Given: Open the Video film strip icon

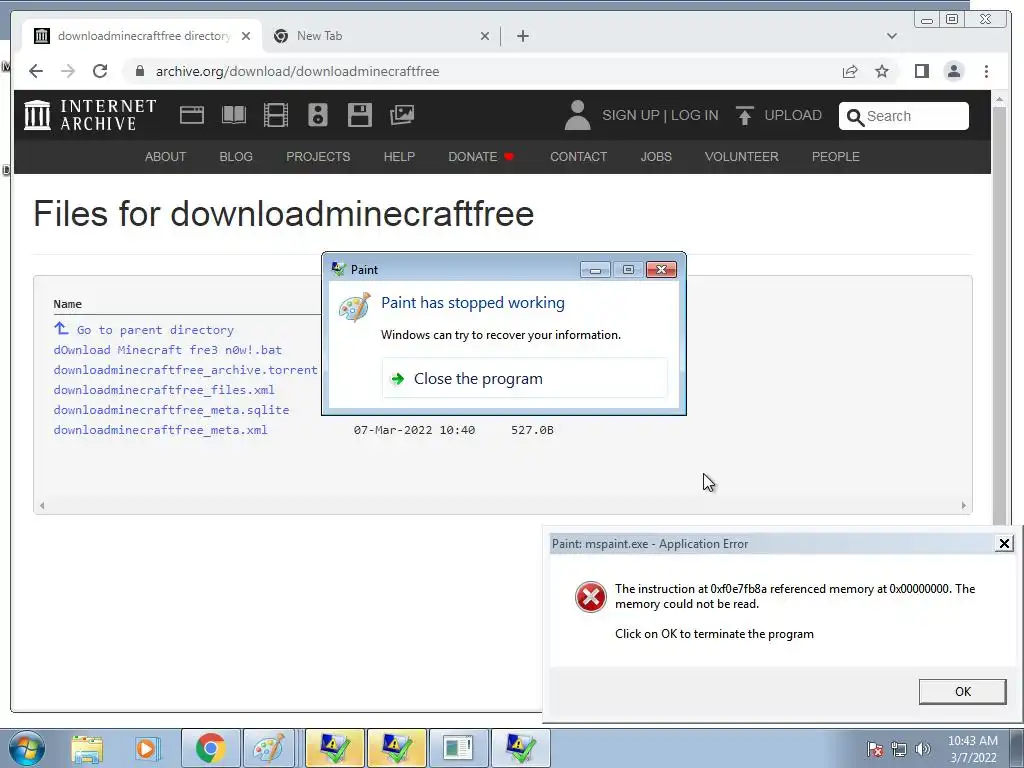Looking at the screenshot, I should point(276,115).
